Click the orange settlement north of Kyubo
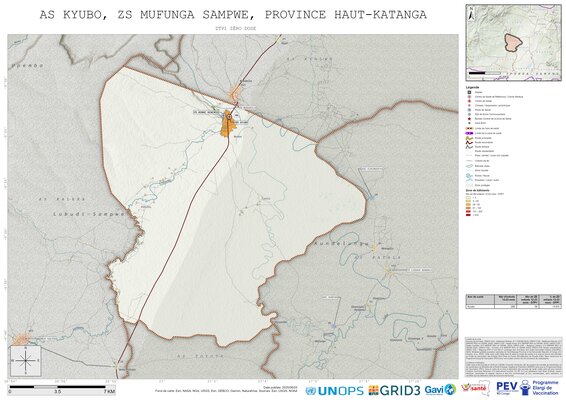 pyautogui.click(x=235, y=93)
